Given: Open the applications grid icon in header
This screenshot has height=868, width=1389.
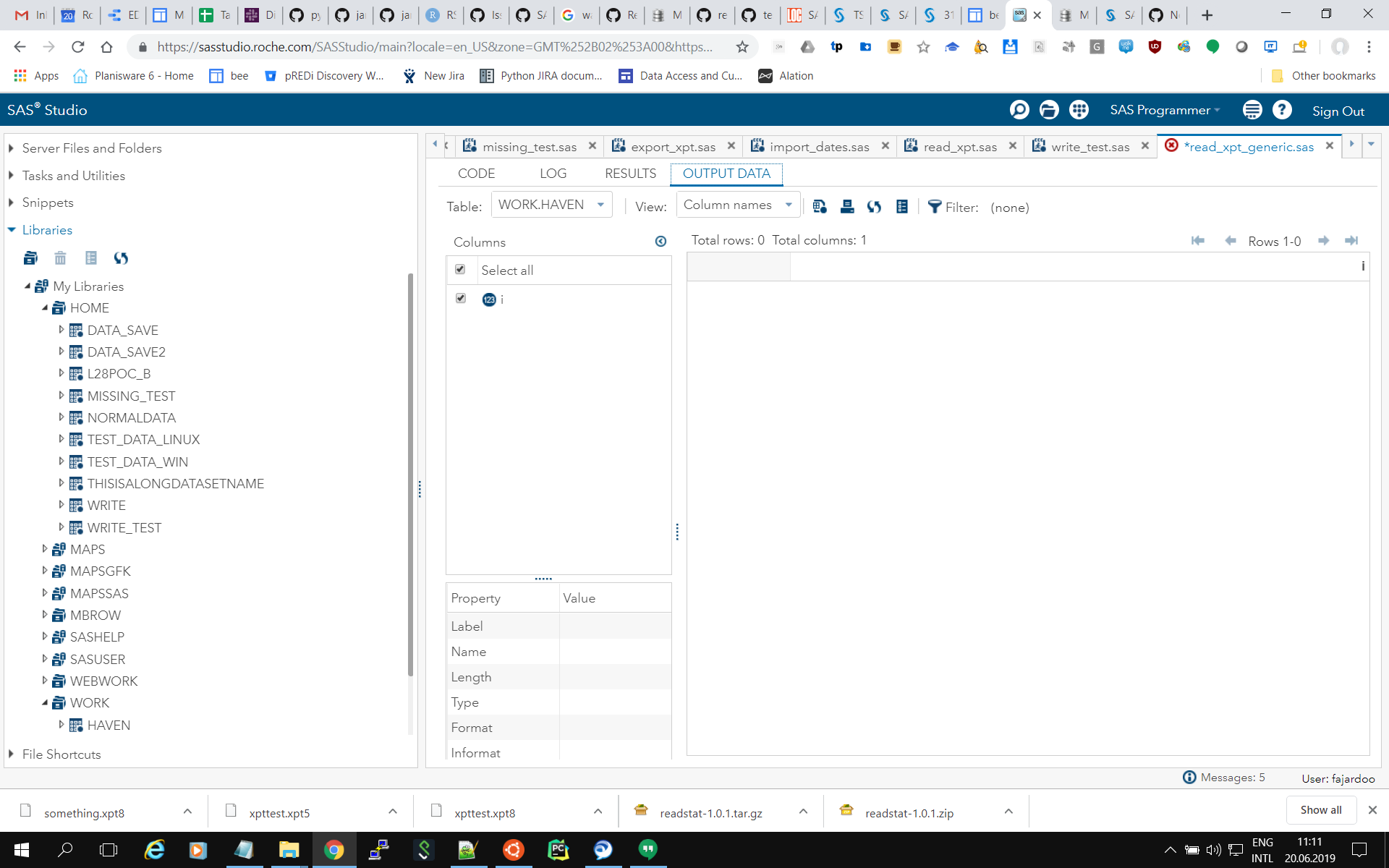Looking at the screenshot, I should click(x=1079, y=110).
